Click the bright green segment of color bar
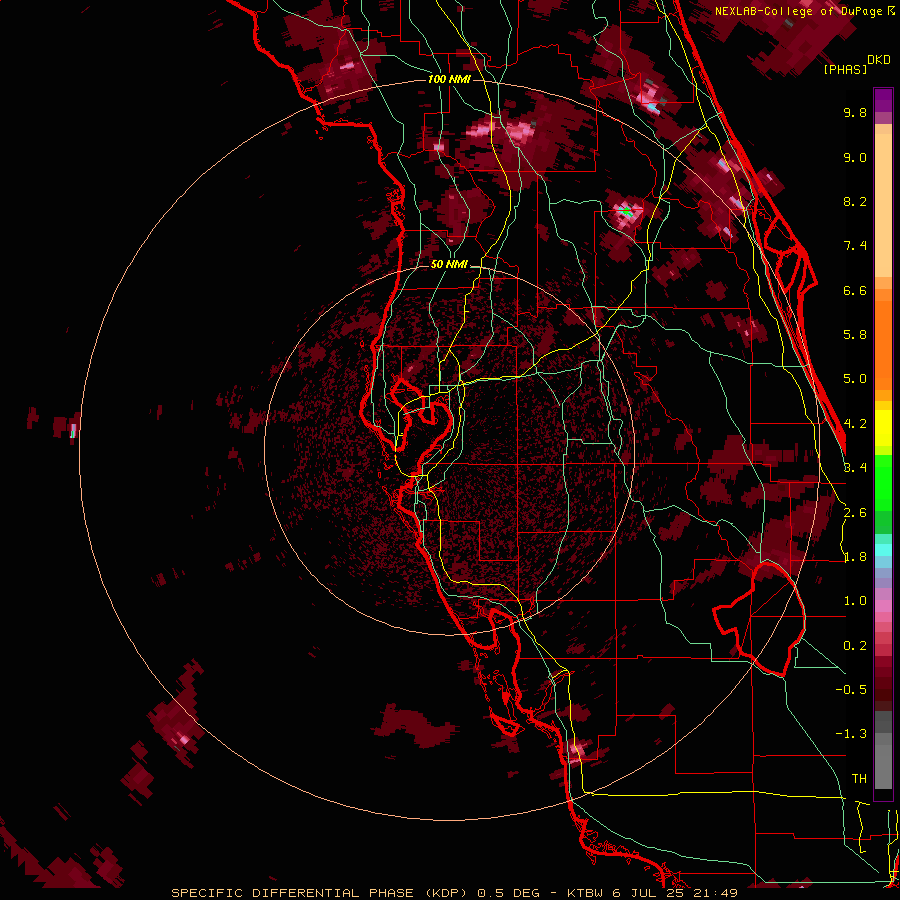Viewport: 900px width, 900px height. click(883, 482)
